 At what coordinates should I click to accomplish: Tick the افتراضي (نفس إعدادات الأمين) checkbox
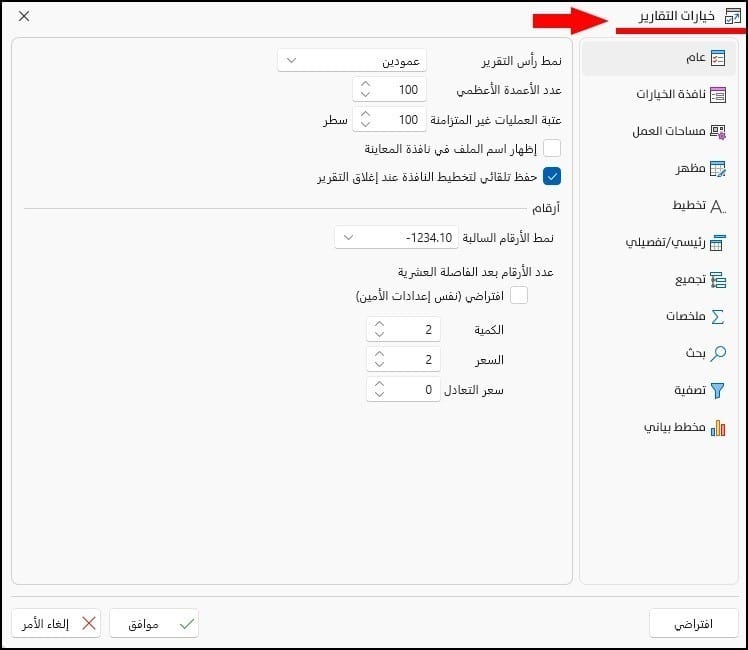tap(519, 295)
